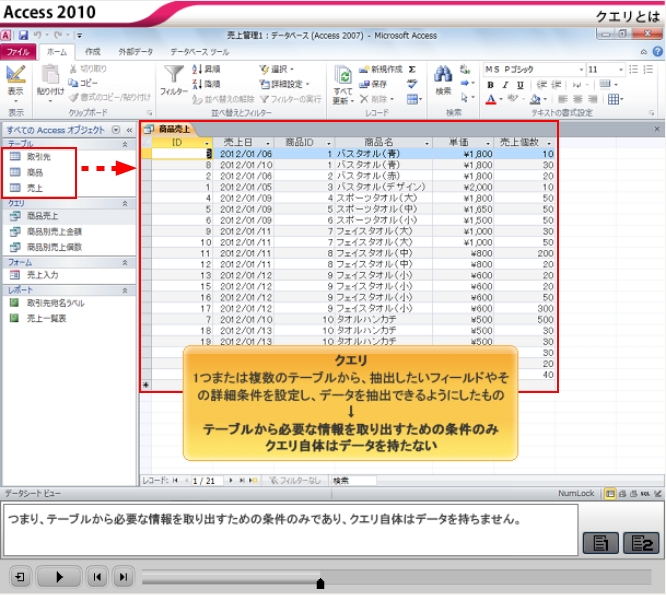Open the ファイル tab

click(x=18, y=52)
